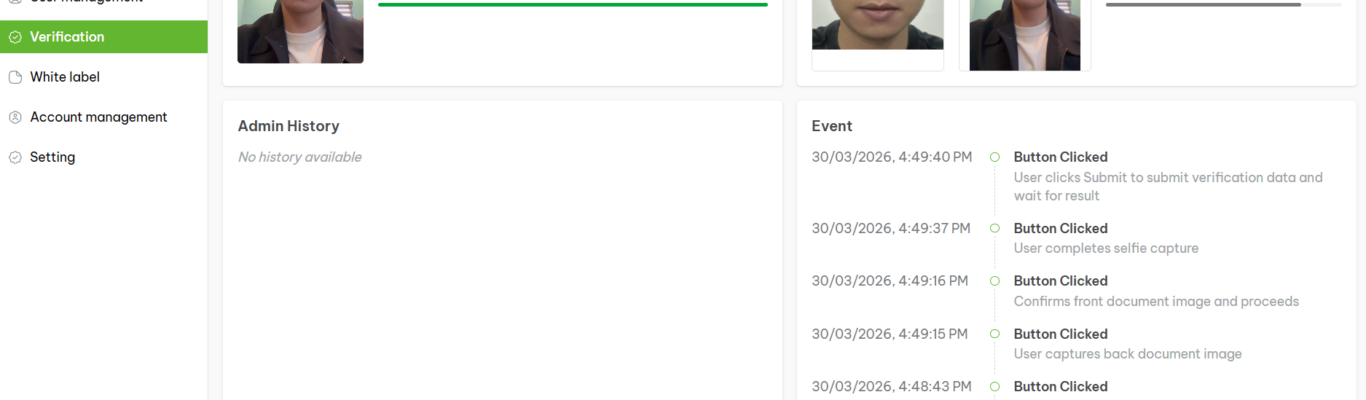Click the green progress bar
The image size is (1366, 400).
click(x=573, y=5)
